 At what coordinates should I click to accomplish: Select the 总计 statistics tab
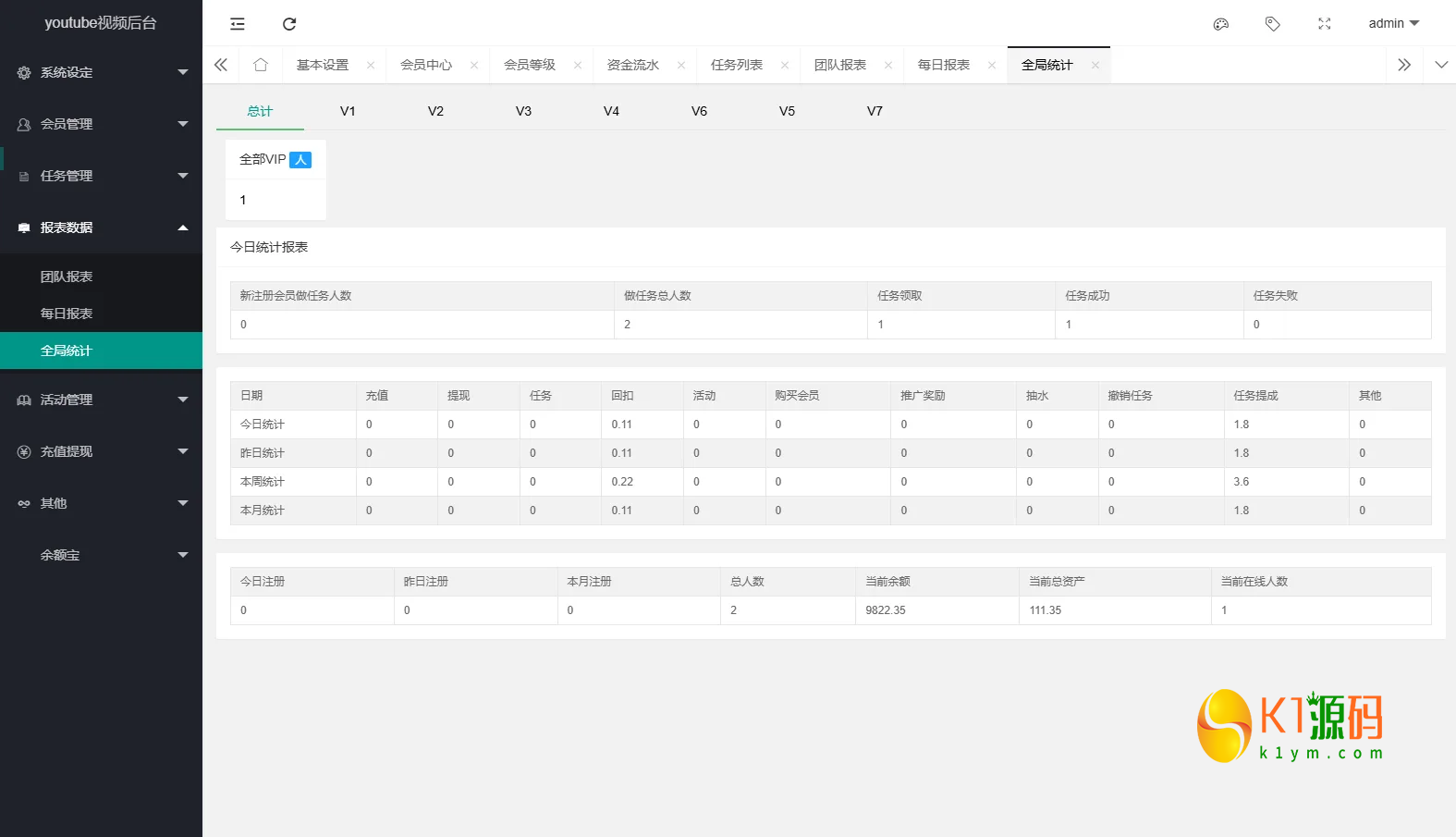pos(260,111)
